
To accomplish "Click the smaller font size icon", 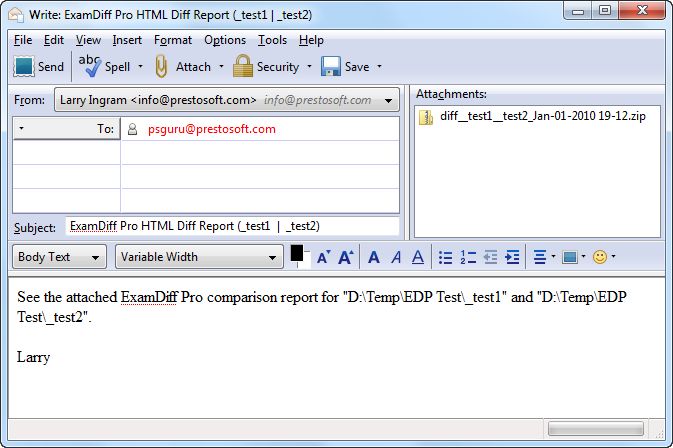I will click(x=324, y=257).
